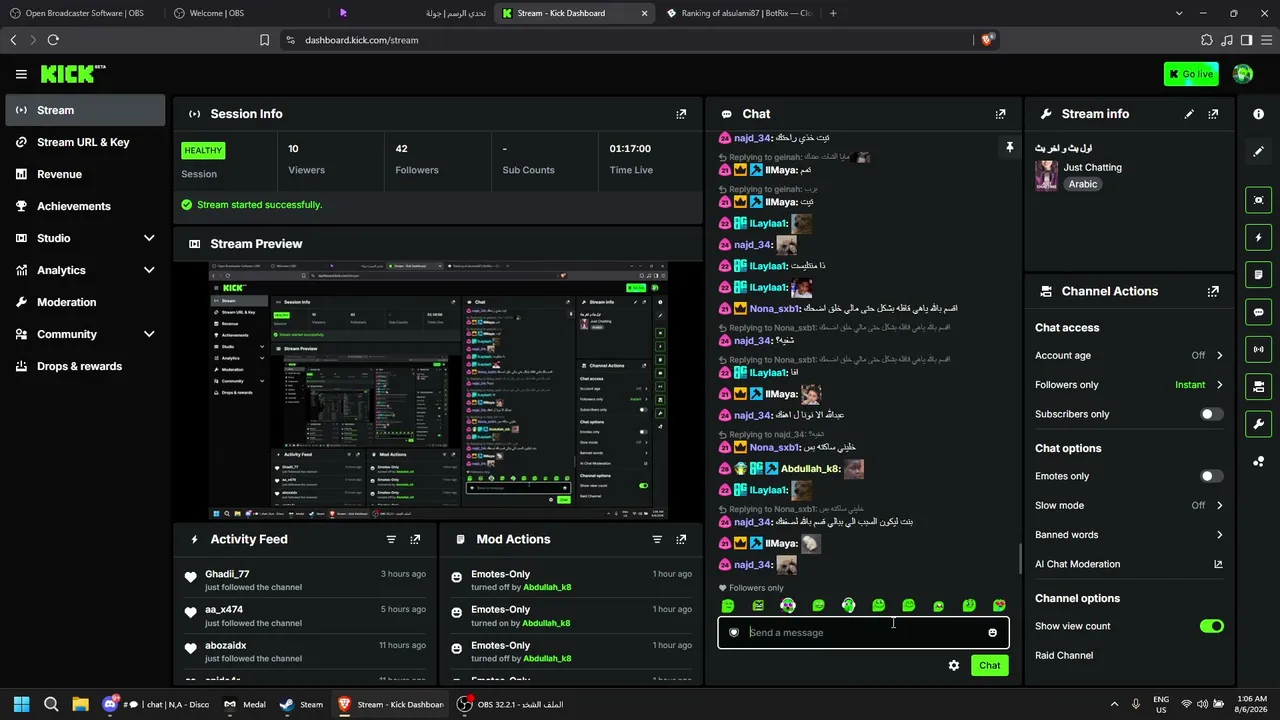
Task: Click the Just Chatting category thumbnail
Action: coord(1046,175)
